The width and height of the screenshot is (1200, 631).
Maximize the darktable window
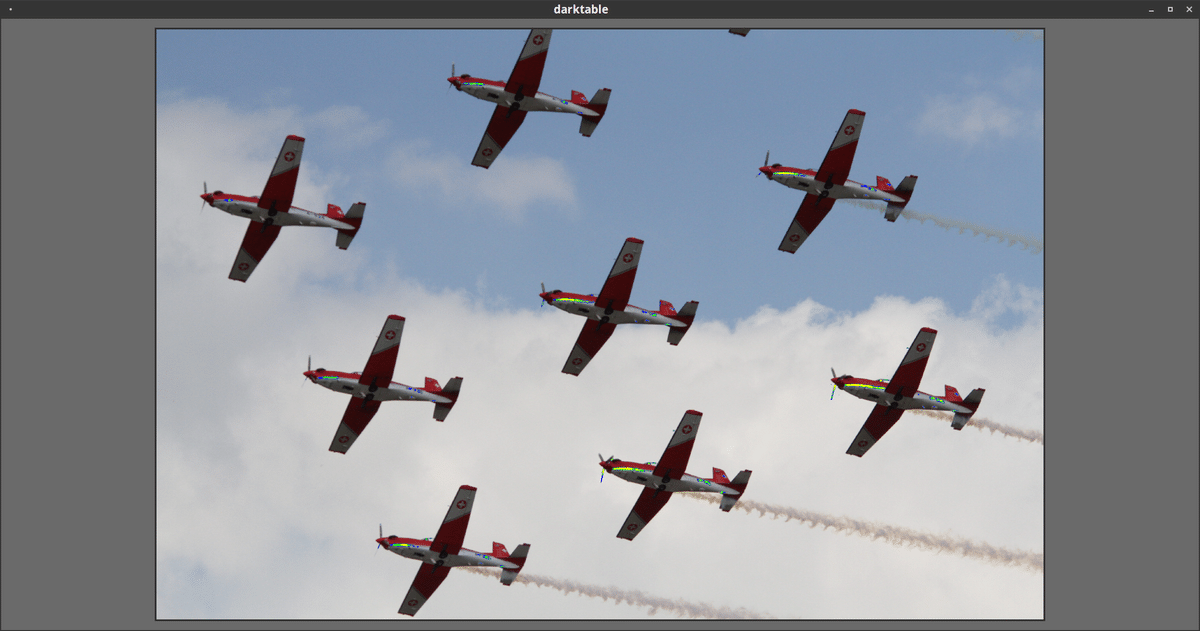point(1170,9)
